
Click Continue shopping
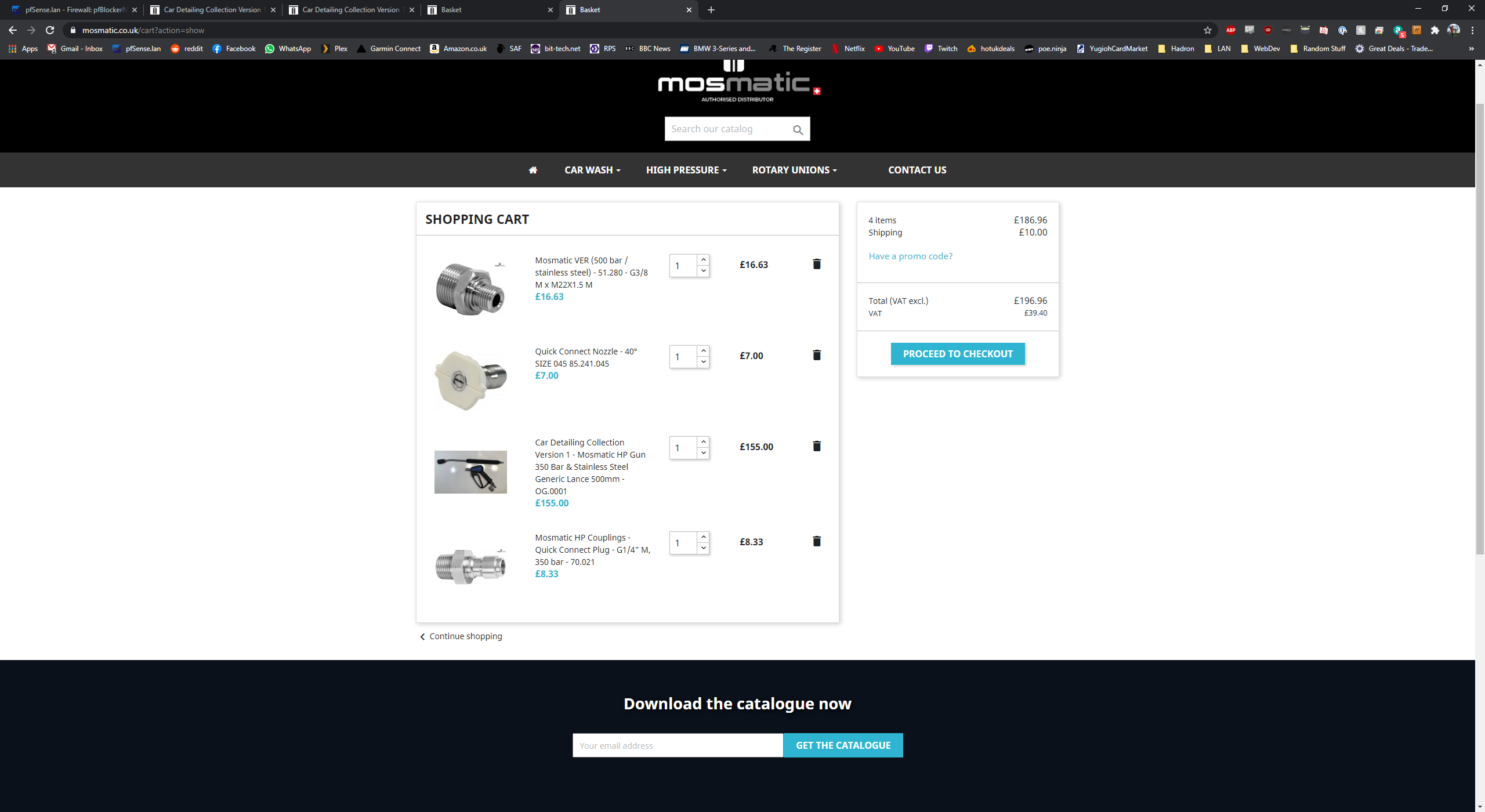(461, 636)
